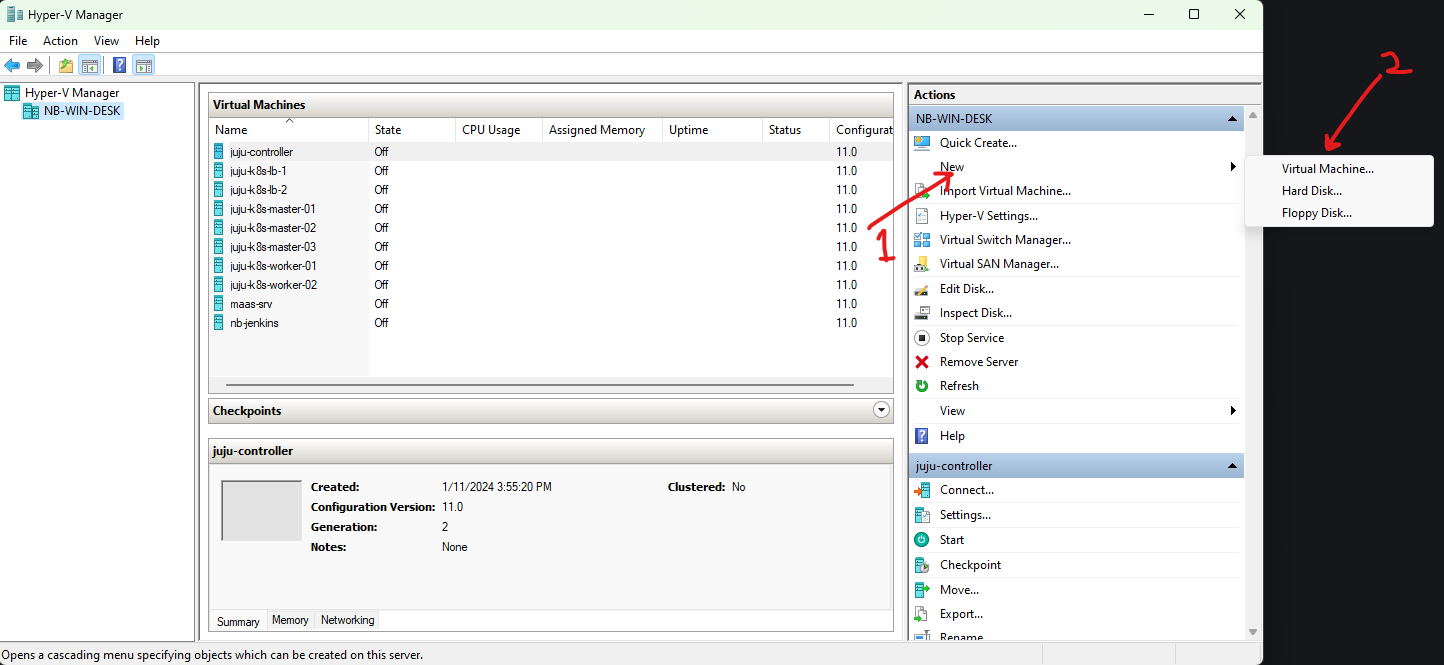Open the View submenu in Actions
The height and width of the screenshot is (665, 1444).
pyautogui.click(x=953, y=411)
